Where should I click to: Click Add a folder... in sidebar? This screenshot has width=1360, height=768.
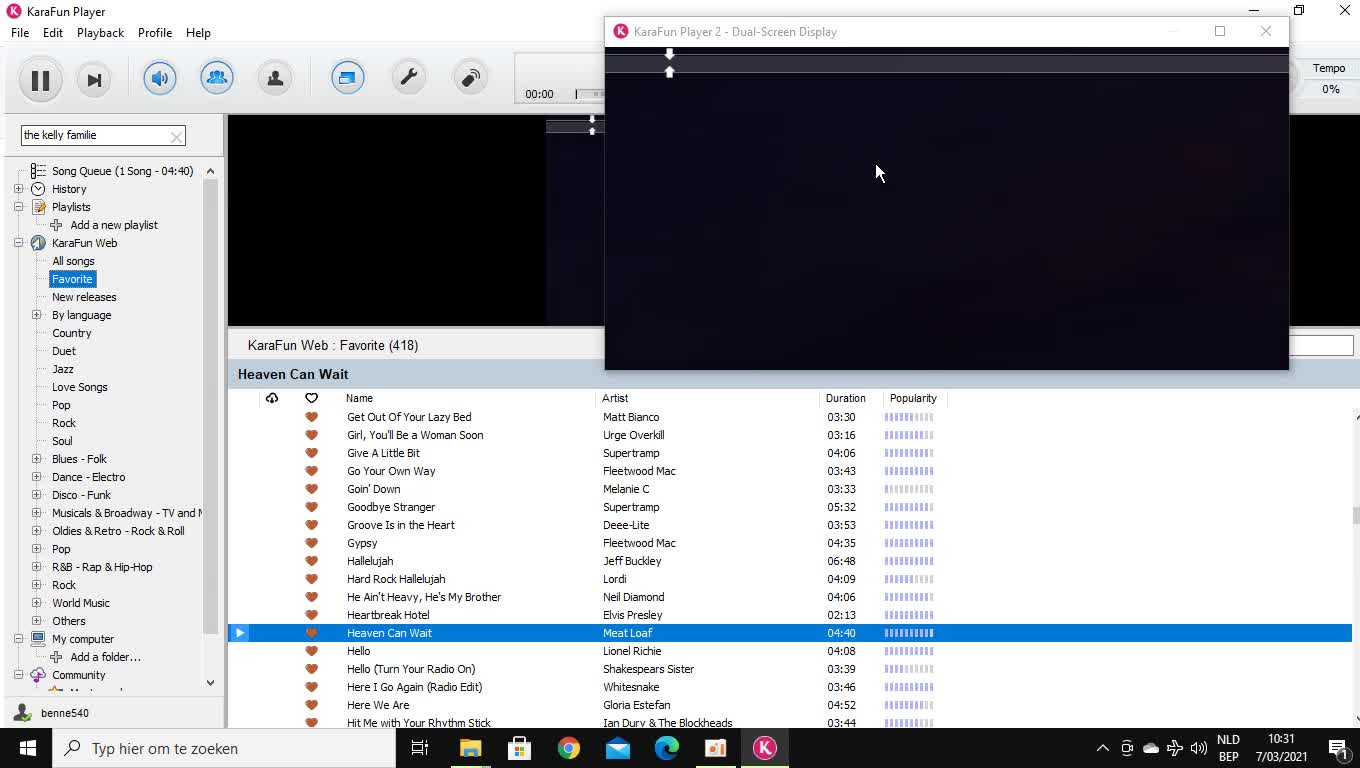coord(105,657)
